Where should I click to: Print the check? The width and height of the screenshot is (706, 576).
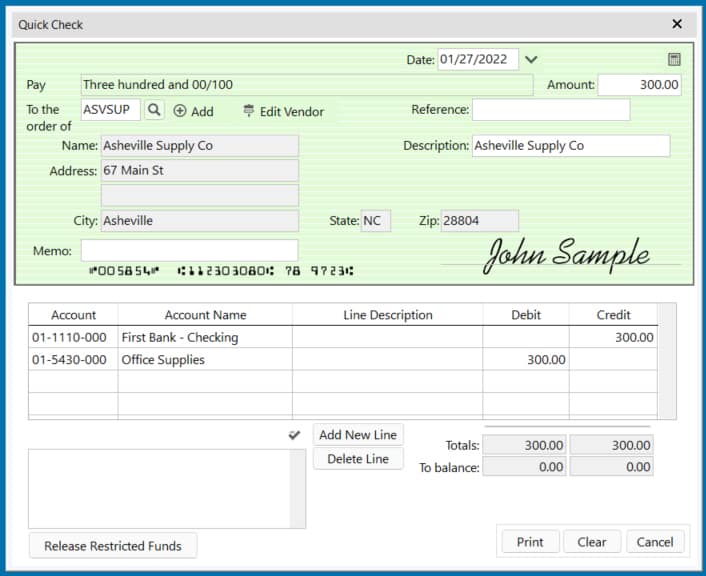coord(530,542)
